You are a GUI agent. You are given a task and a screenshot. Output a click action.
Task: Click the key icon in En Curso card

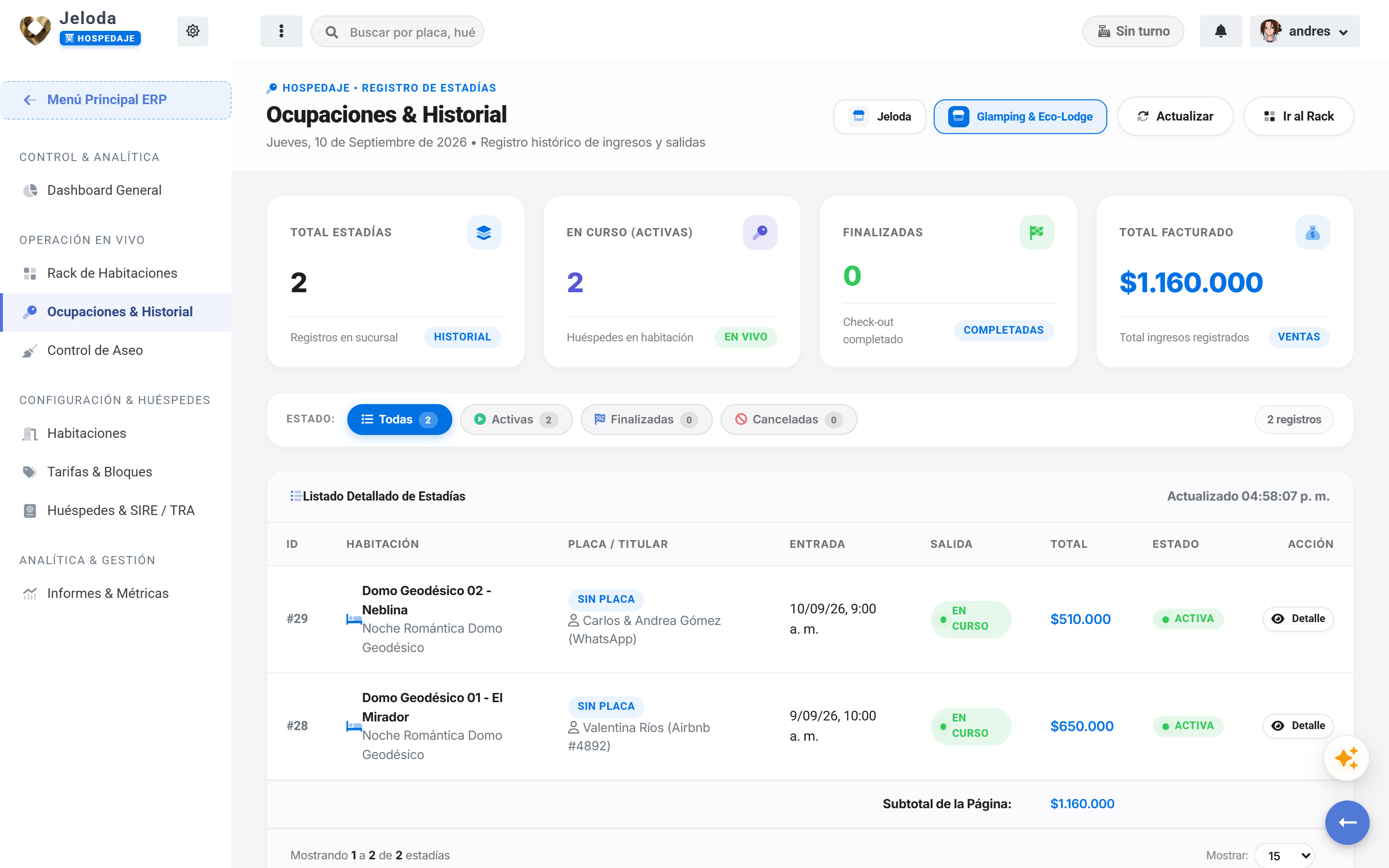[x=759, y=232]
